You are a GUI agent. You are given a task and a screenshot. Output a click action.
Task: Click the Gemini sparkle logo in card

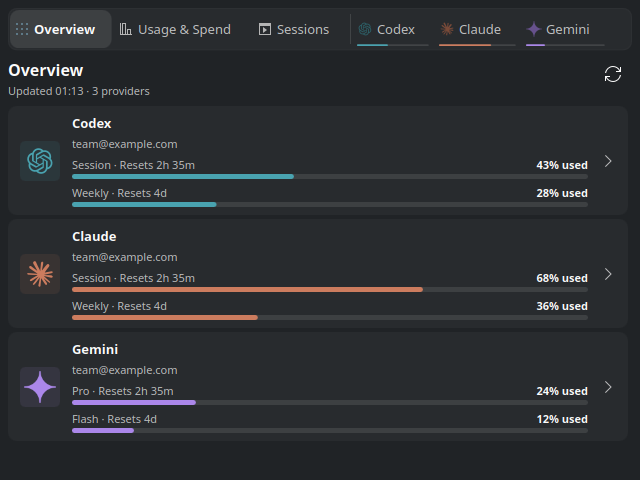(40, 387)
